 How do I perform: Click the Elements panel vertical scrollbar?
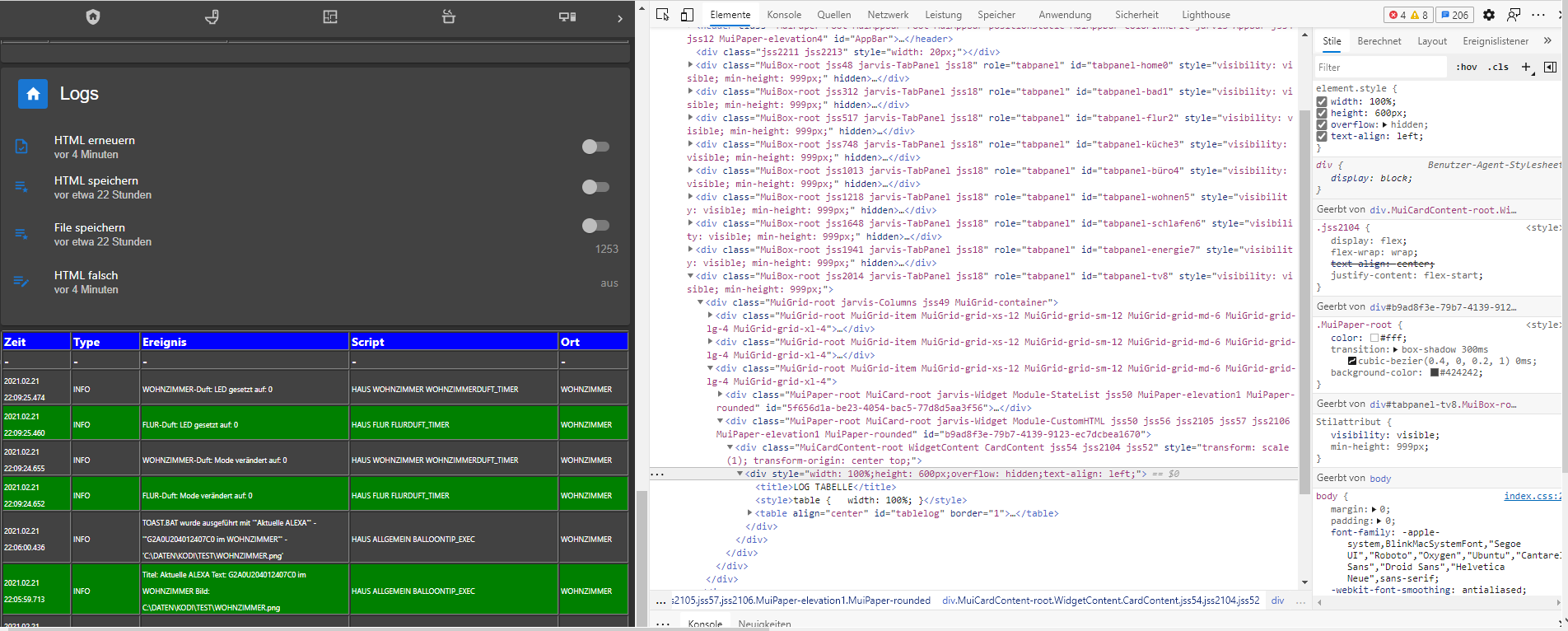click(x=1304, y=301)
